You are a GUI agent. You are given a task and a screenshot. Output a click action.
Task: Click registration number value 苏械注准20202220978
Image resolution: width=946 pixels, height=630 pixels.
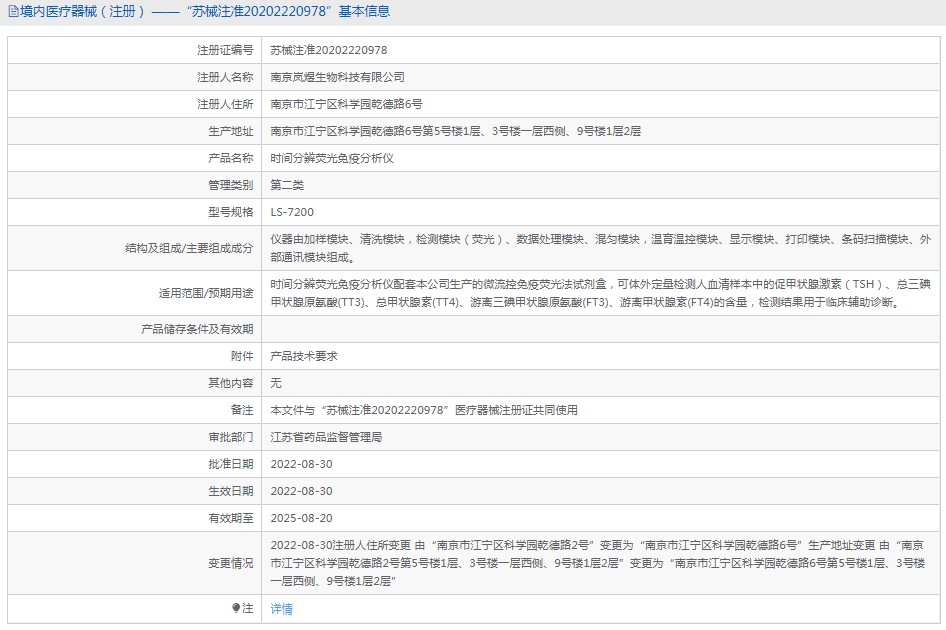(329, 50)
